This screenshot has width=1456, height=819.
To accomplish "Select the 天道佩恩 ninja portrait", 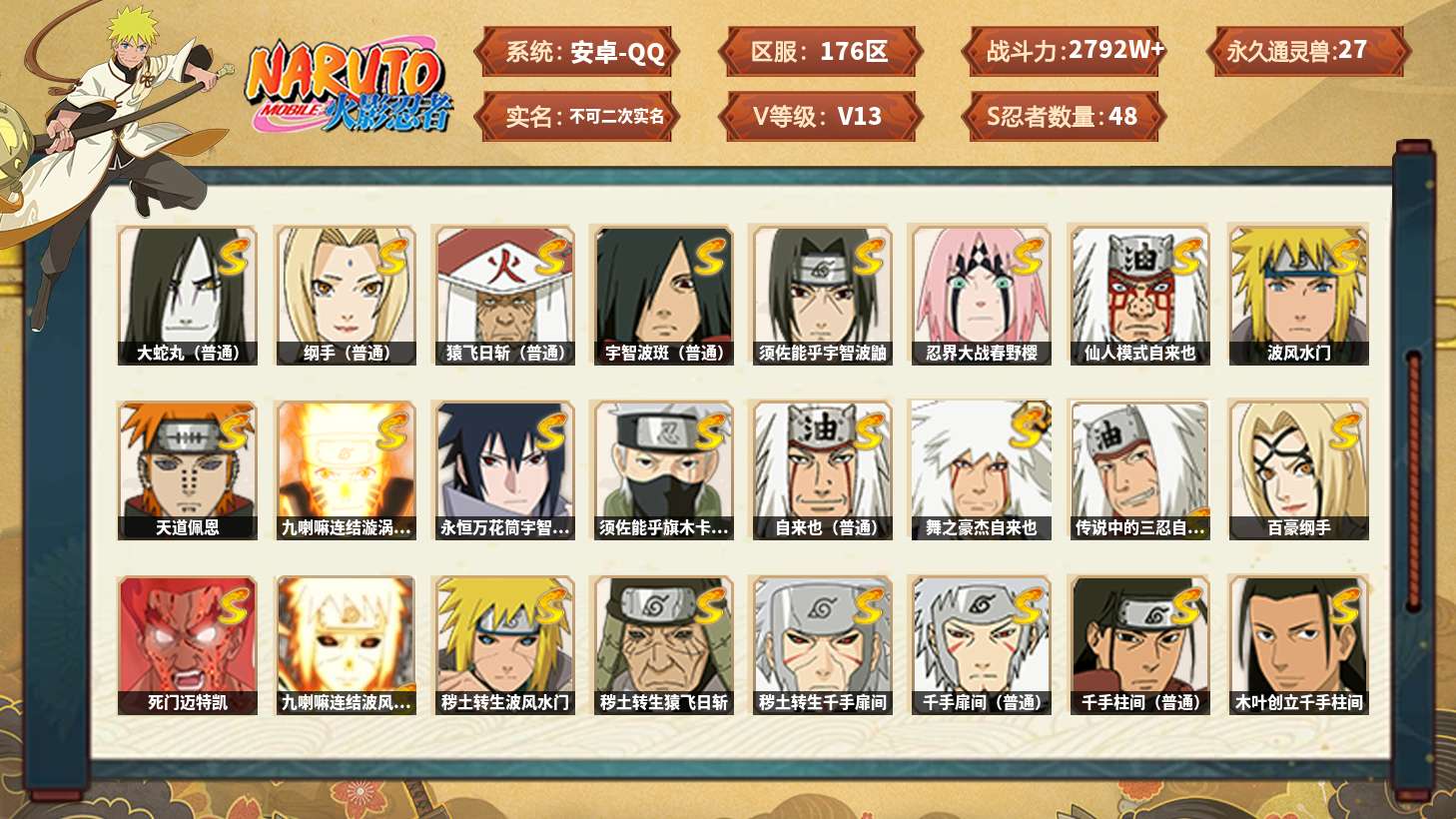I will point(187,470).
